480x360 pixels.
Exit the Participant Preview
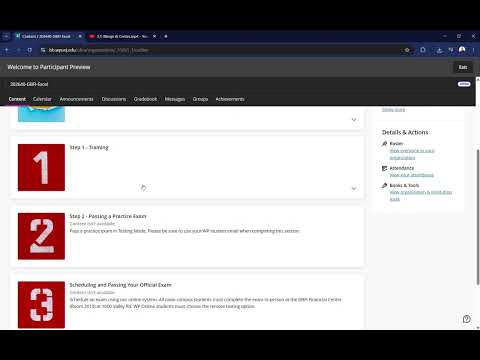(463, 67)
